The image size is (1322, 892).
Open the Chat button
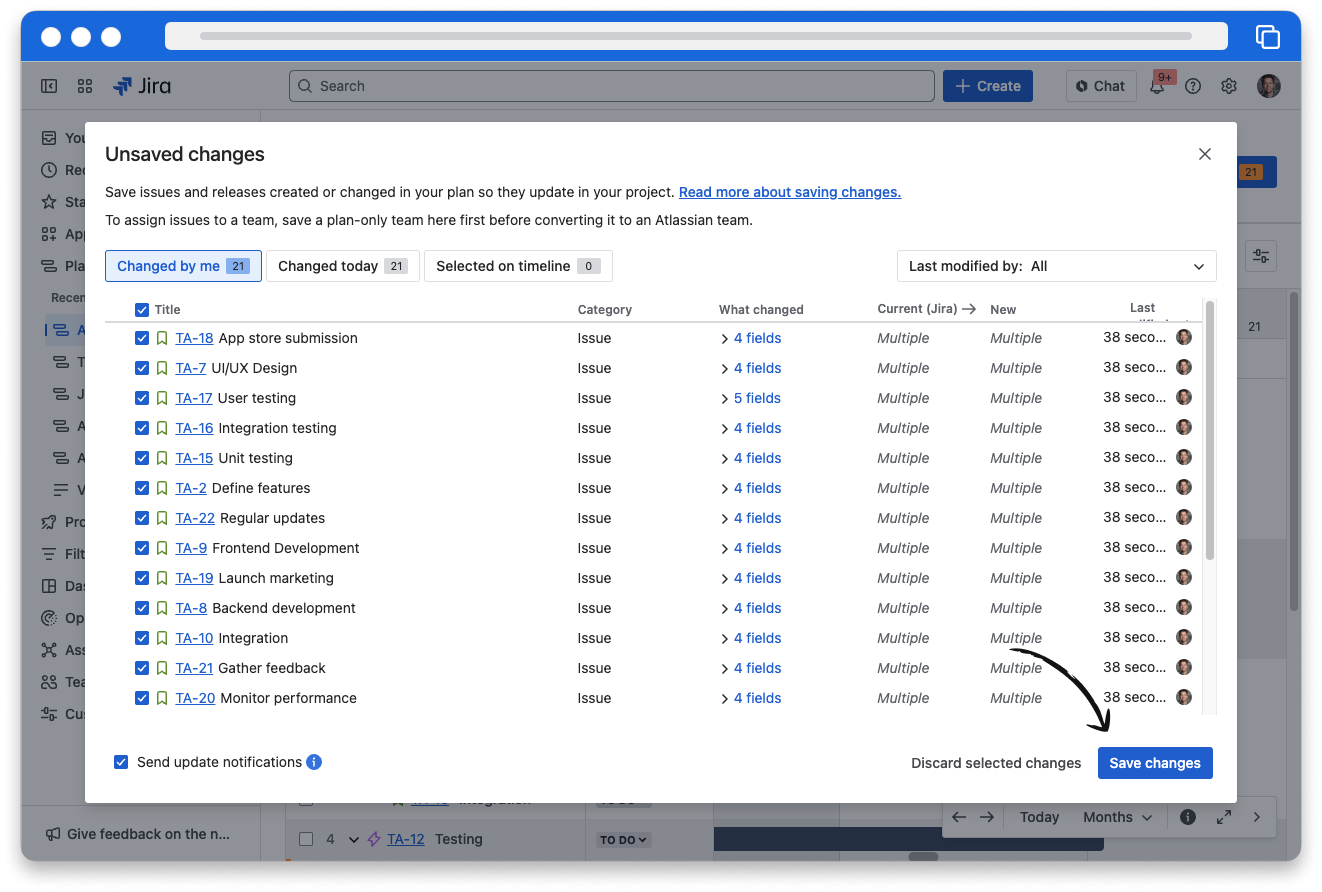(x=1100, y=86)
